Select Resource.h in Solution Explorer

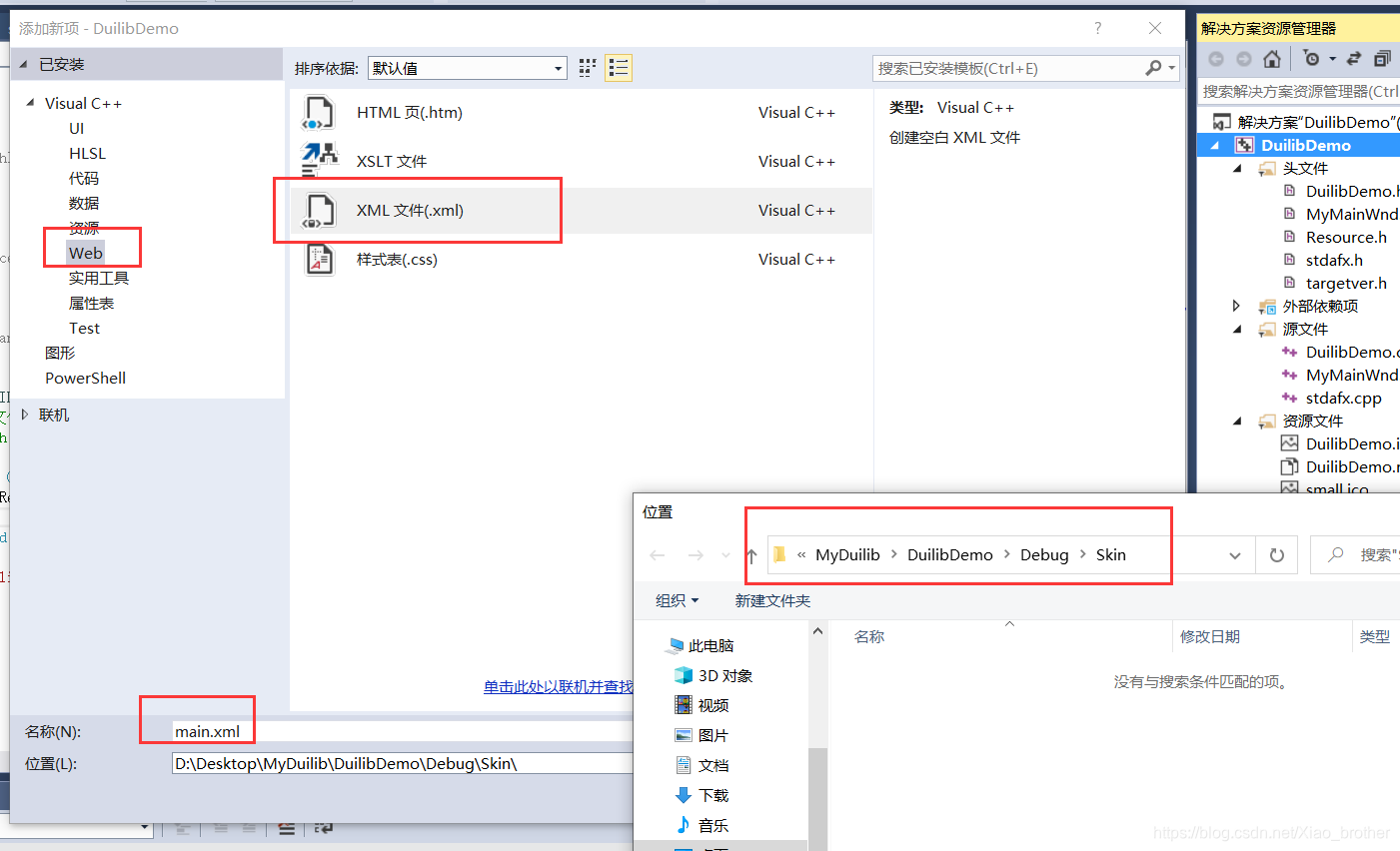(x=1346, y=238)
